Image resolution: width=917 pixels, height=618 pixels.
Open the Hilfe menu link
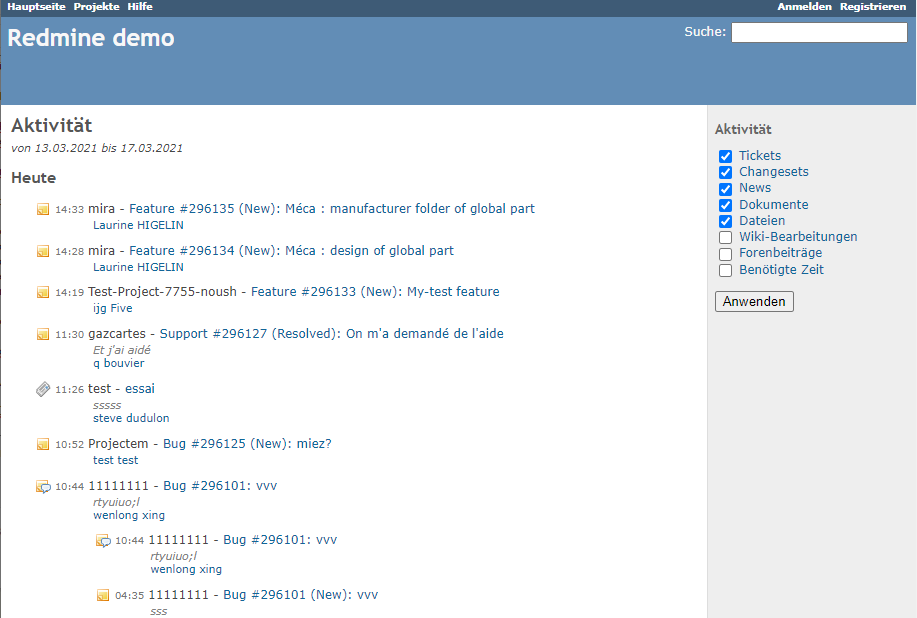[x=140, y=6]
